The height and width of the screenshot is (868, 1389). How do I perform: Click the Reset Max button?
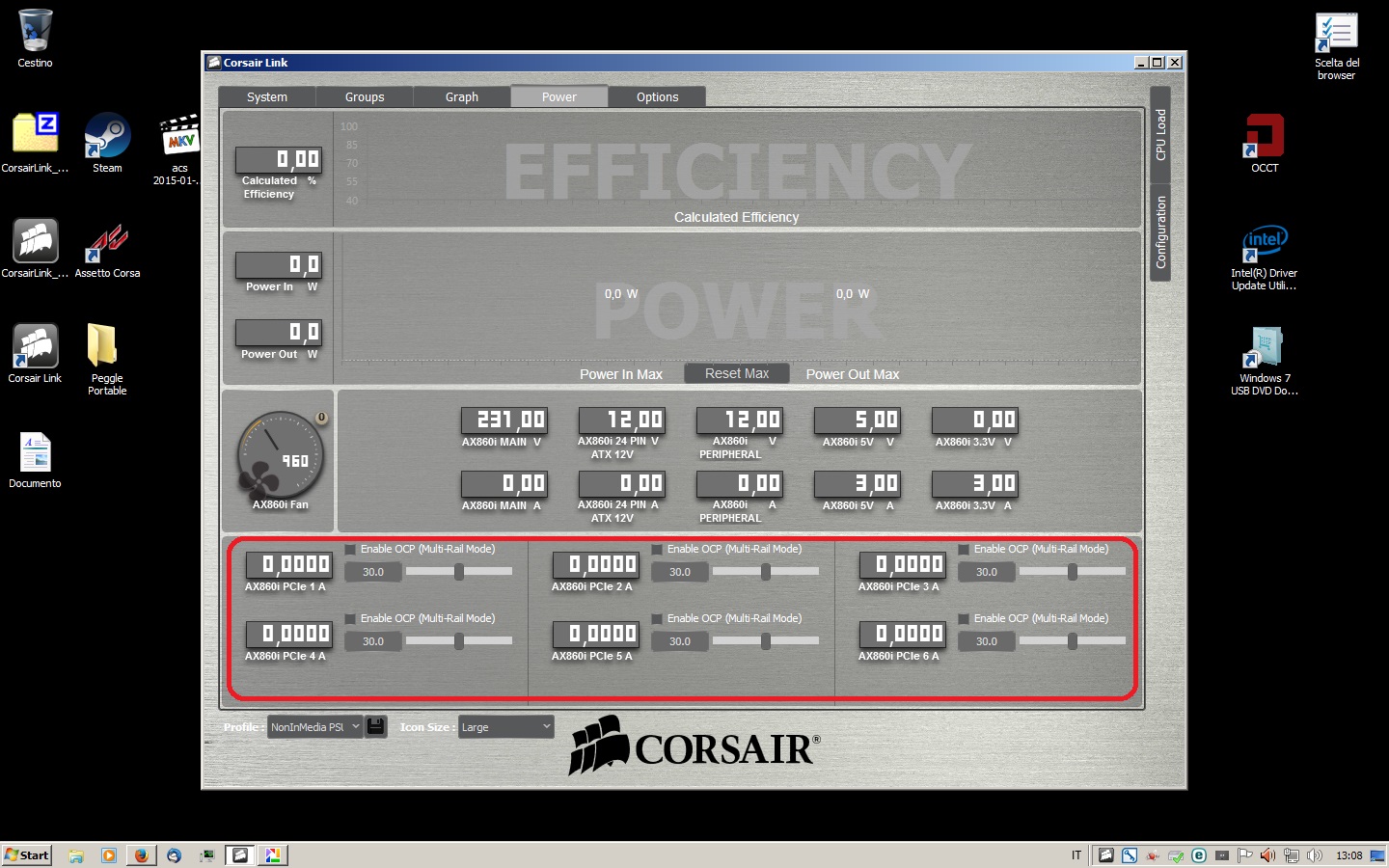pyautogui.click(x=737, y=373)
